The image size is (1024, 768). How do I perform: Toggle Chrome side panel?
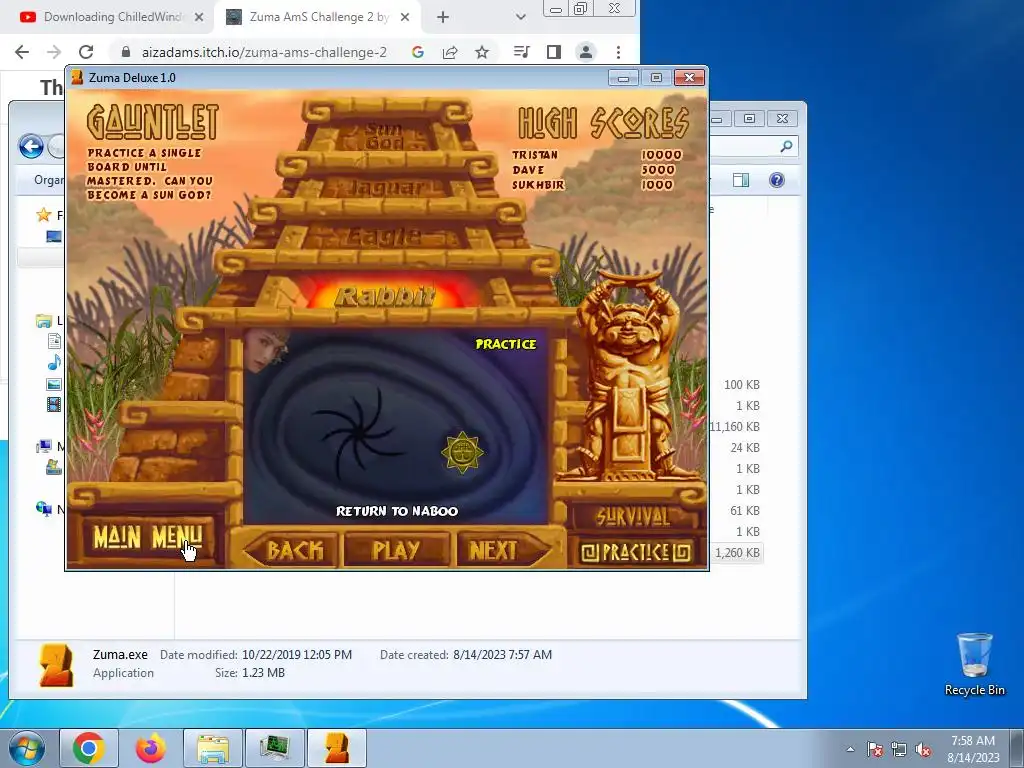(x=554, y=52)
